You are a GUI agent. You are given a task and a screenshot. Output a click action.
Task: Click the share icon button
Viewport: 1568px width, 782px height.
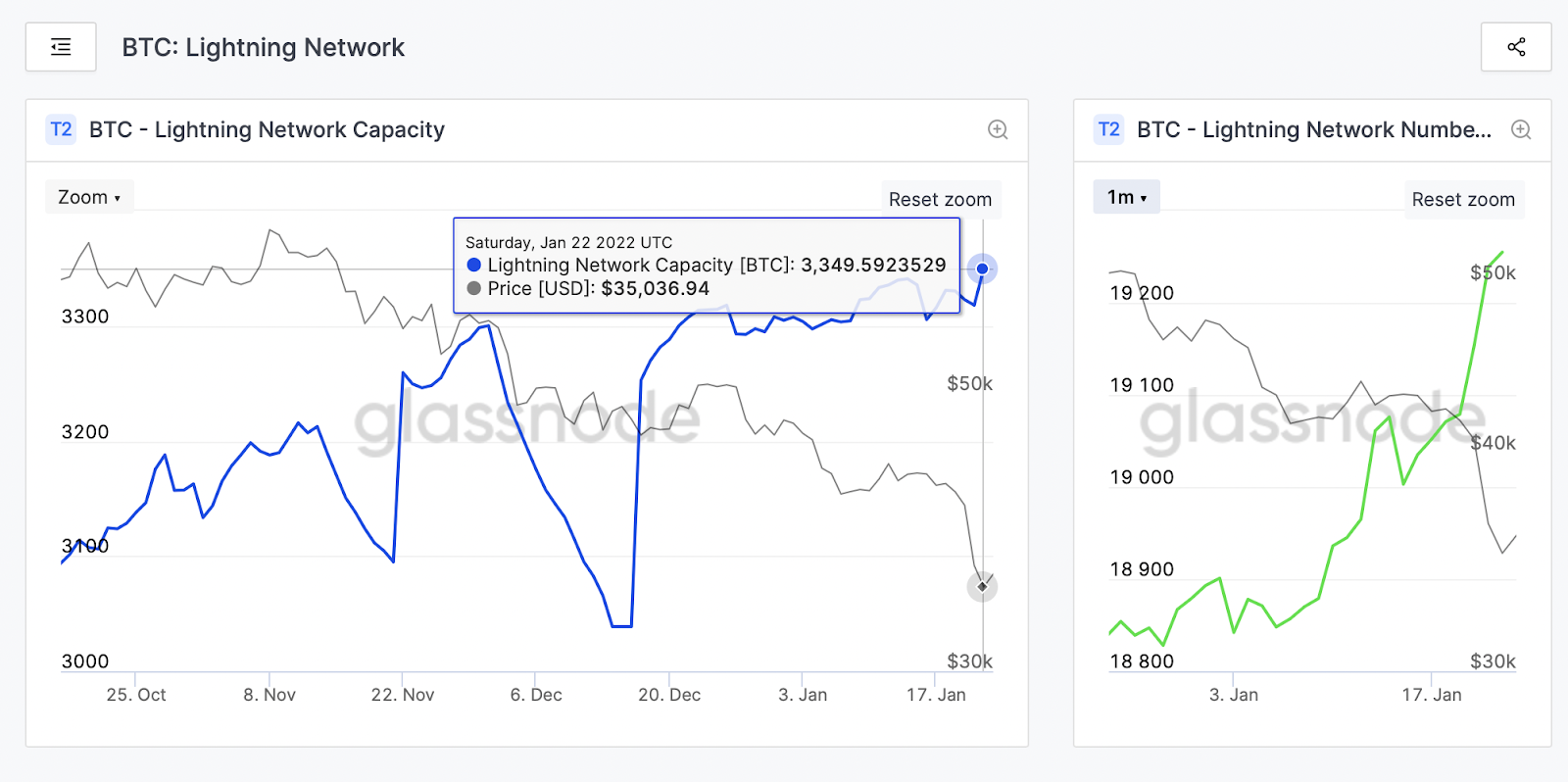[1516, 47]
